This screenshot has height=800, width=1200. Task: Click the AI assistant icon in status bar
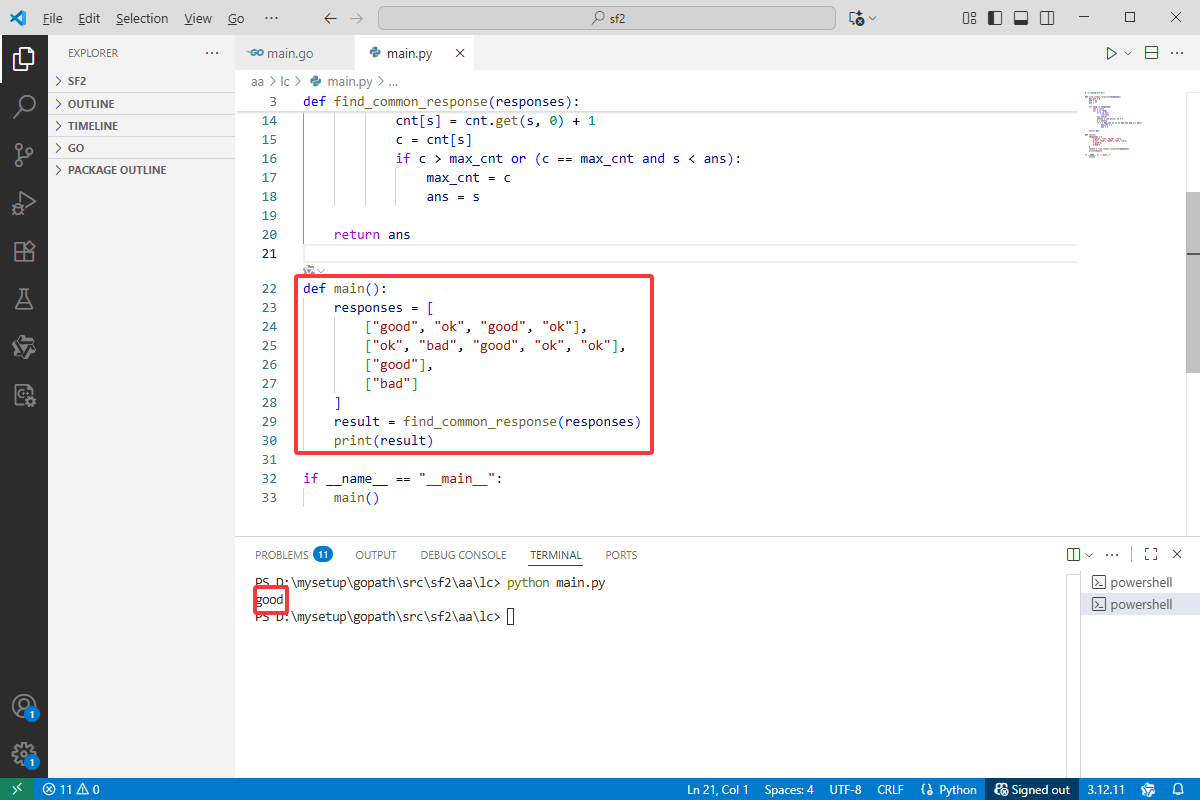click(x=1149, y=789)
